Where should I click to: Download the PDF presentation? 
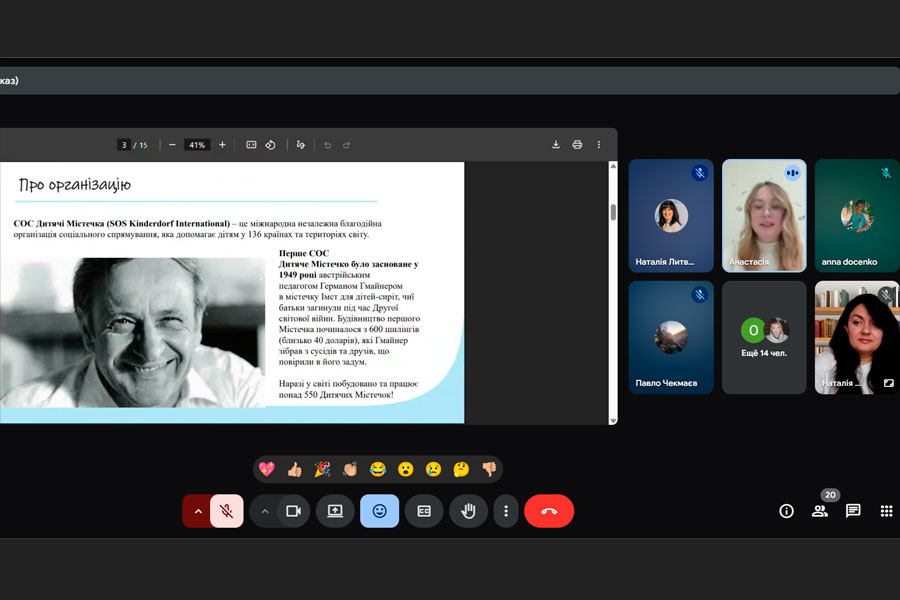point(556,145)
